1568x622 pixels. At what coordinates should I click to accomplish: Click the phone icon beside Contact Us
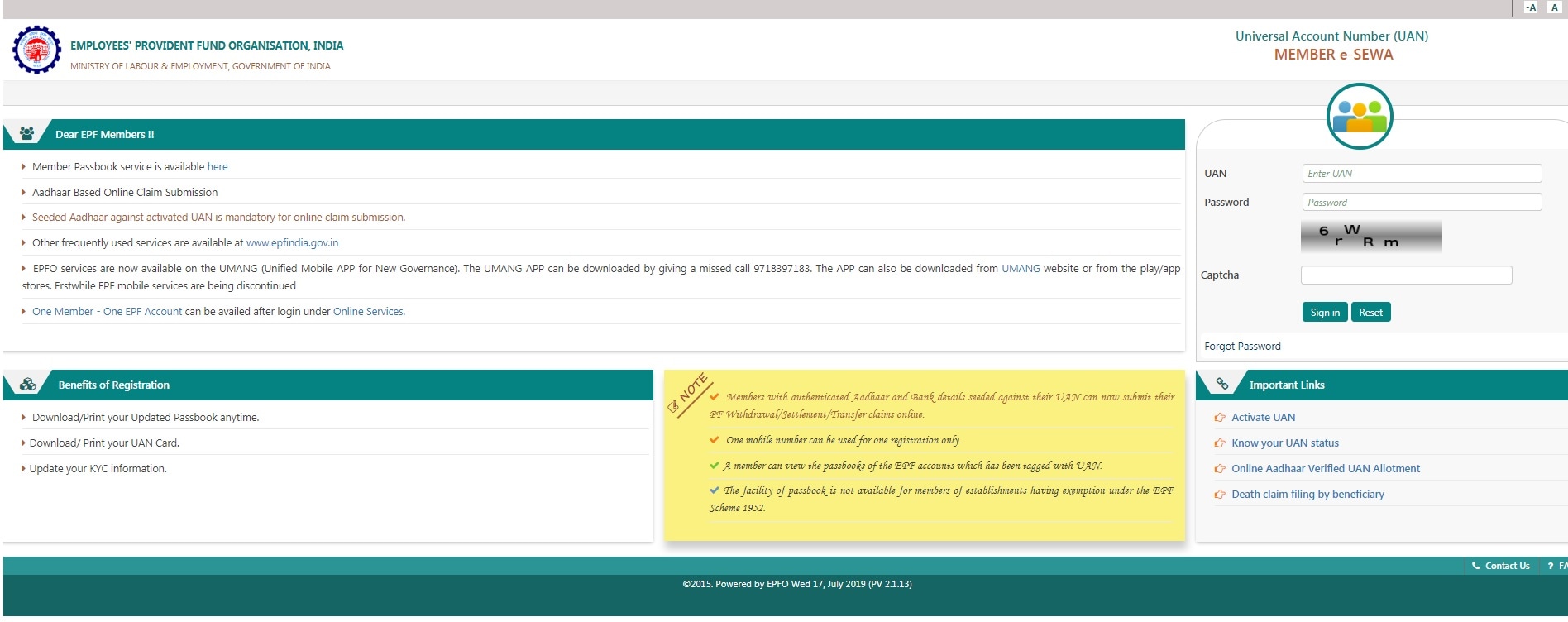[1475, 566]
